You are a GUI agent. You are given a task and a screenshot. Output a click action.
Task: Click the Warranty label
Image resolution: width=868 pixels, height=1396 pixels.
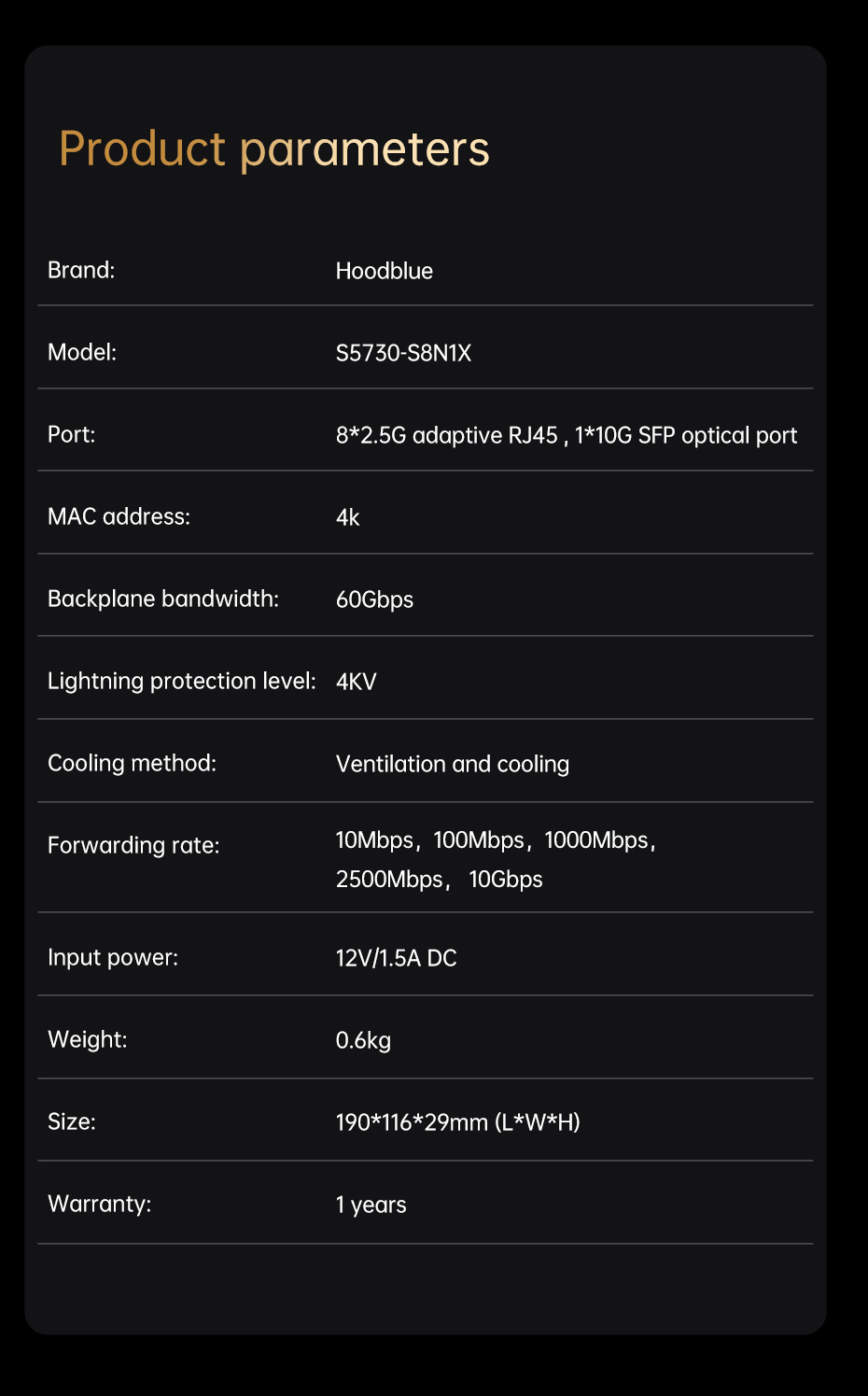tap(99, 1204)
